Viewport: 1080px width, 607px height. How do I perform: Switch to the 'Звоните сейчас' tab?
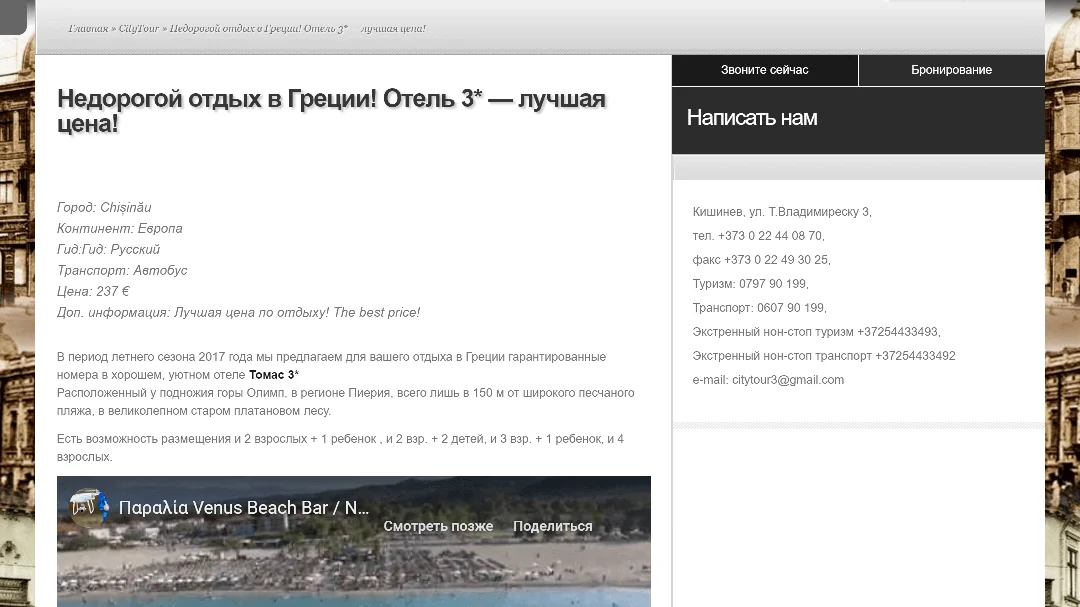point(765,70)
